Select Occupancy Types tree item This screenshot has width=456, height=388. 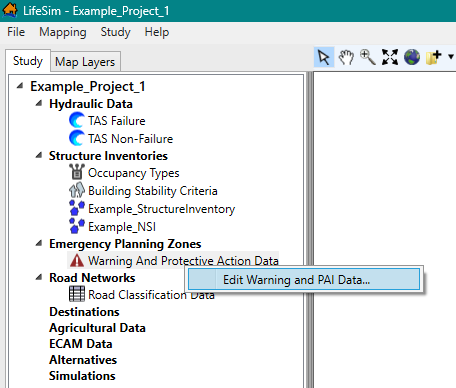134,173
